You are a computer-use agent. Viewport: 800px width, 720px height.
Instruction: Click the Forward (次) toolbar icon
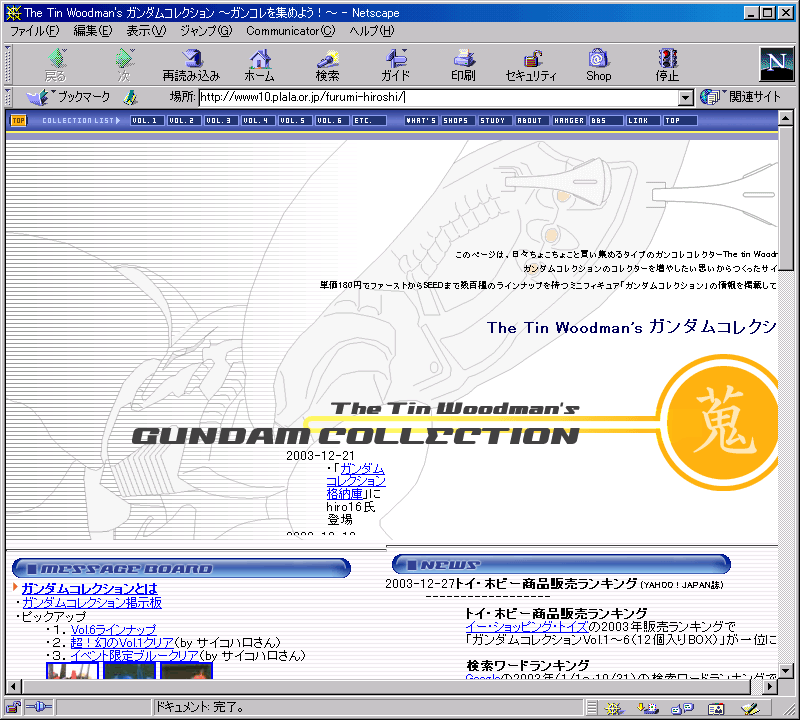(124, 65)
